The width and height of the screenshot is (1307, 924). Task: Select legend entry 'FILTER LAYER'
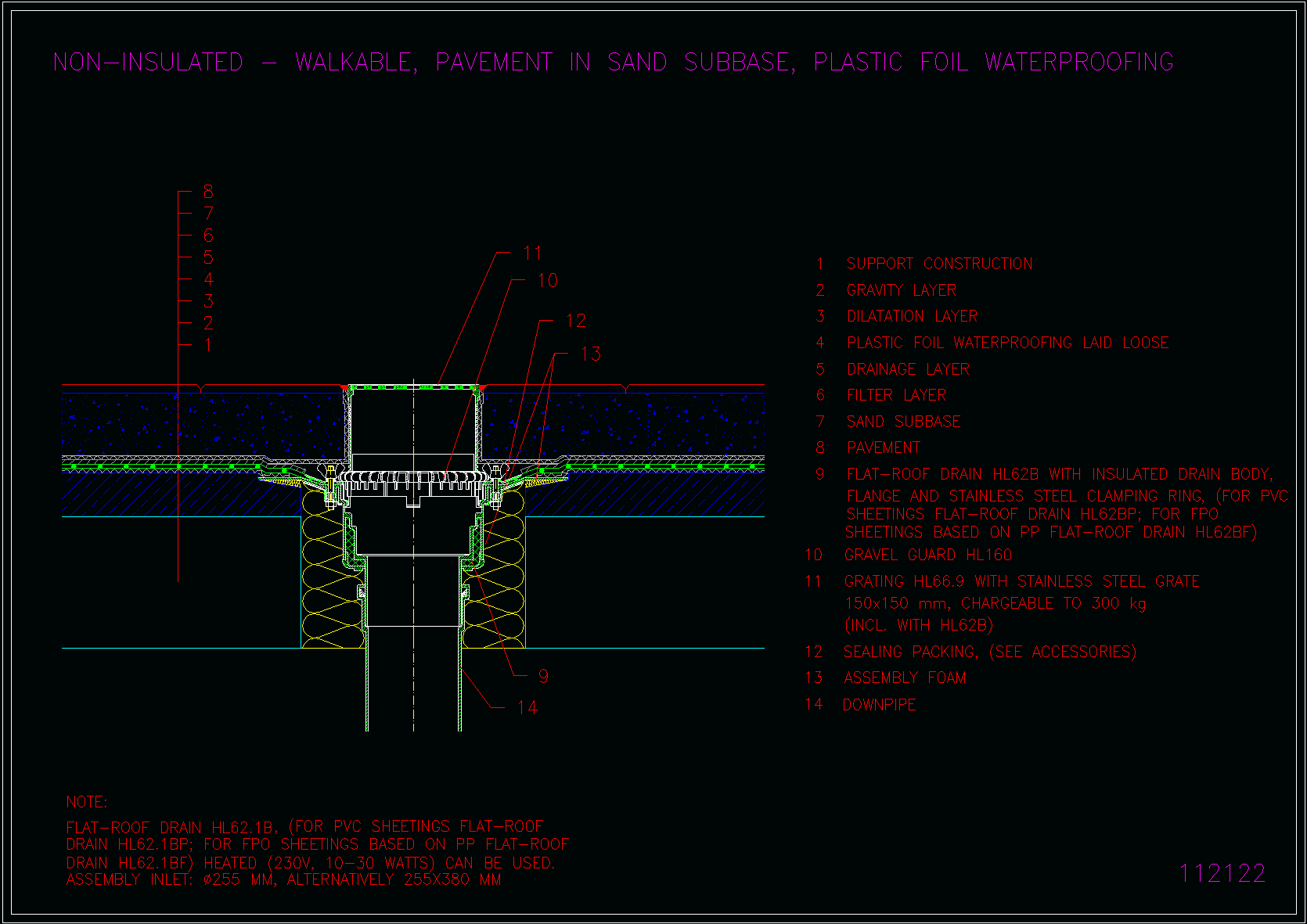(896, 395)
